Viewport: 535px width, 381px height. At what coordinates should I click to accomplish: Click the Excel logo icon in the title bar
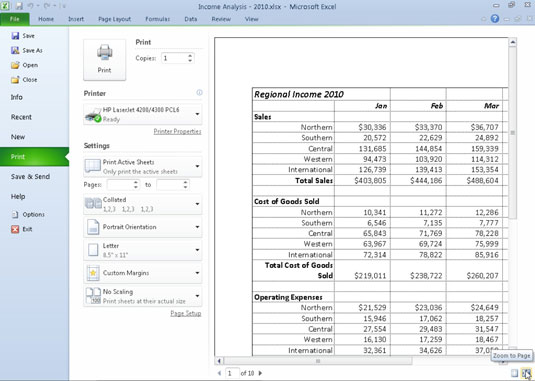point(5,6)
